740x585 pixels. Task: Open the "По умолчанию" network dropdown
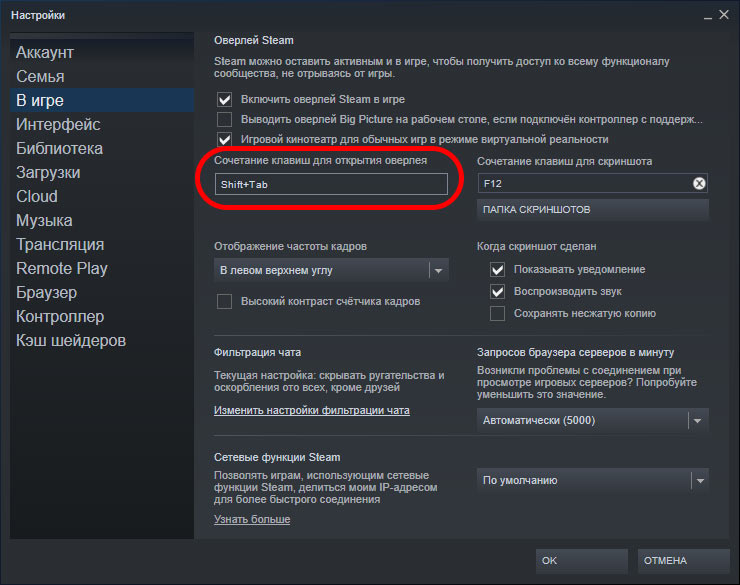[x=592, y=480]
